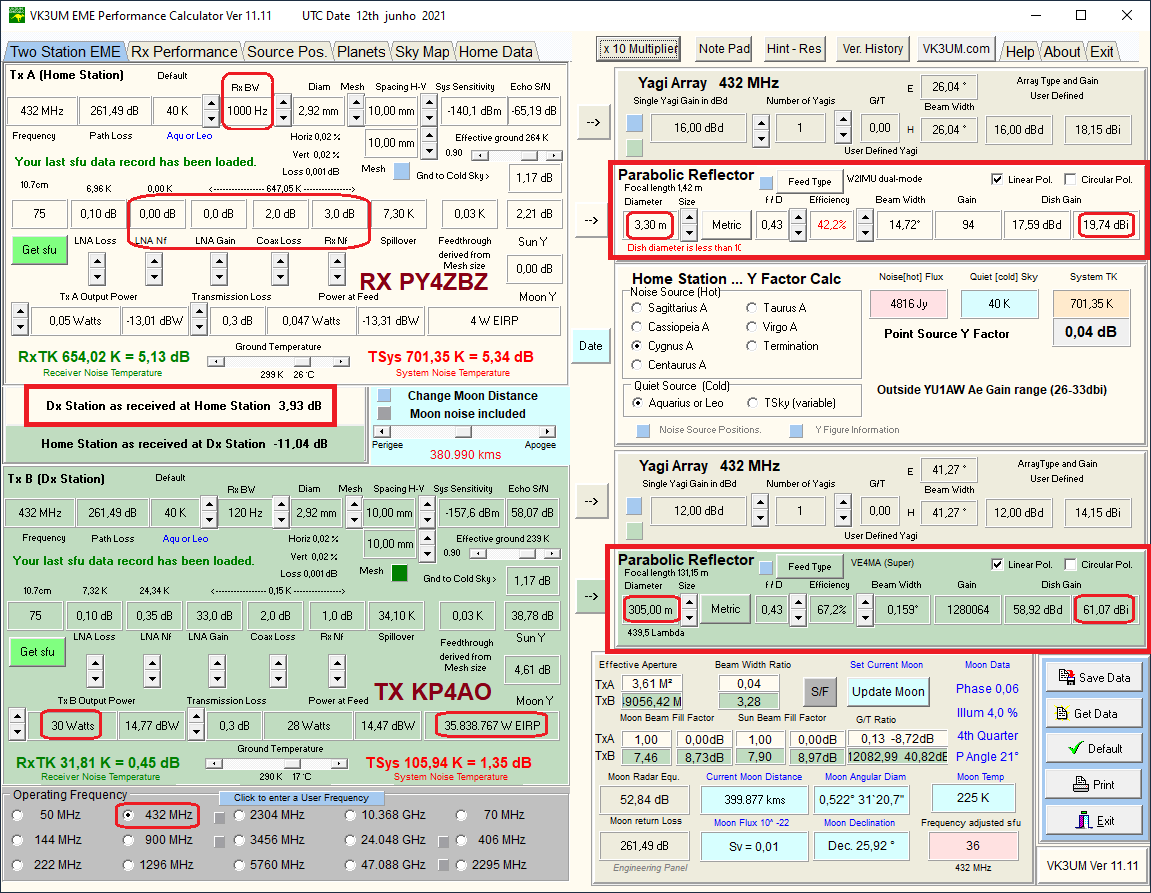
Task: Click the Rx BW stepper in Tx A
Action: tap(283, 111)
